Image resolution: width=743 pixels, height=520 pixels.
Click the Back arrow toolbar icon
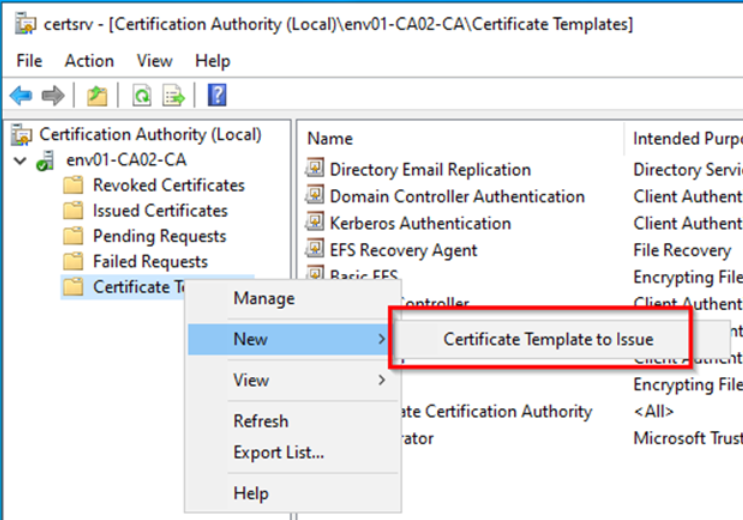(x=21, y=96)
